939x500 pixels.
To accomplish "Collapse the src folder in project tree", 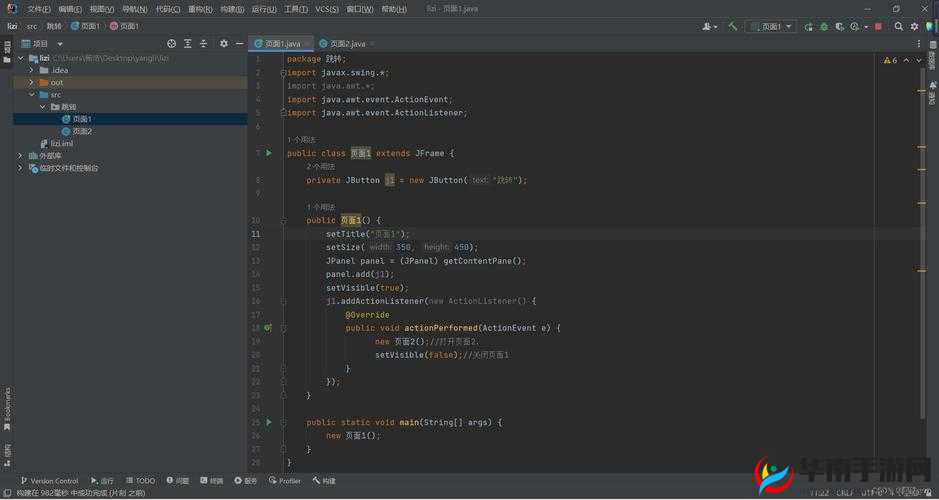I will tap(32, 95).
